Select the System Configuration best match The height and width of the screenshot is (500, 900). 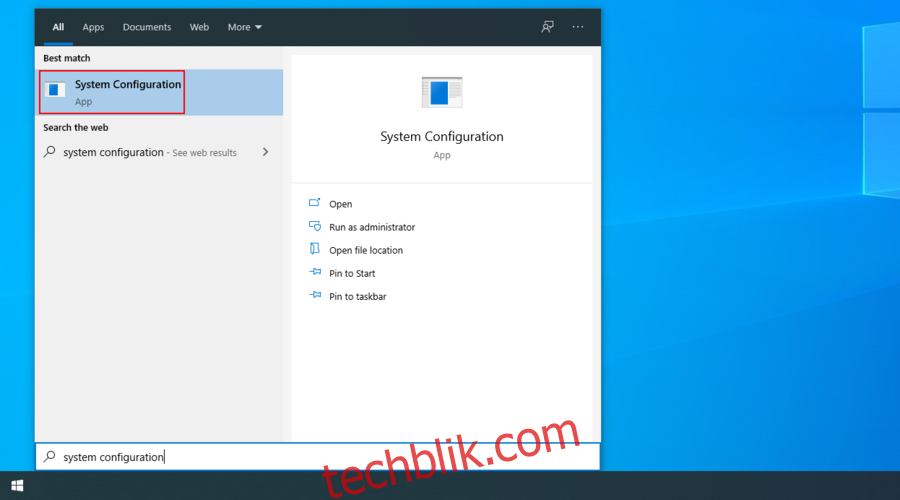(x=159, y=92)
